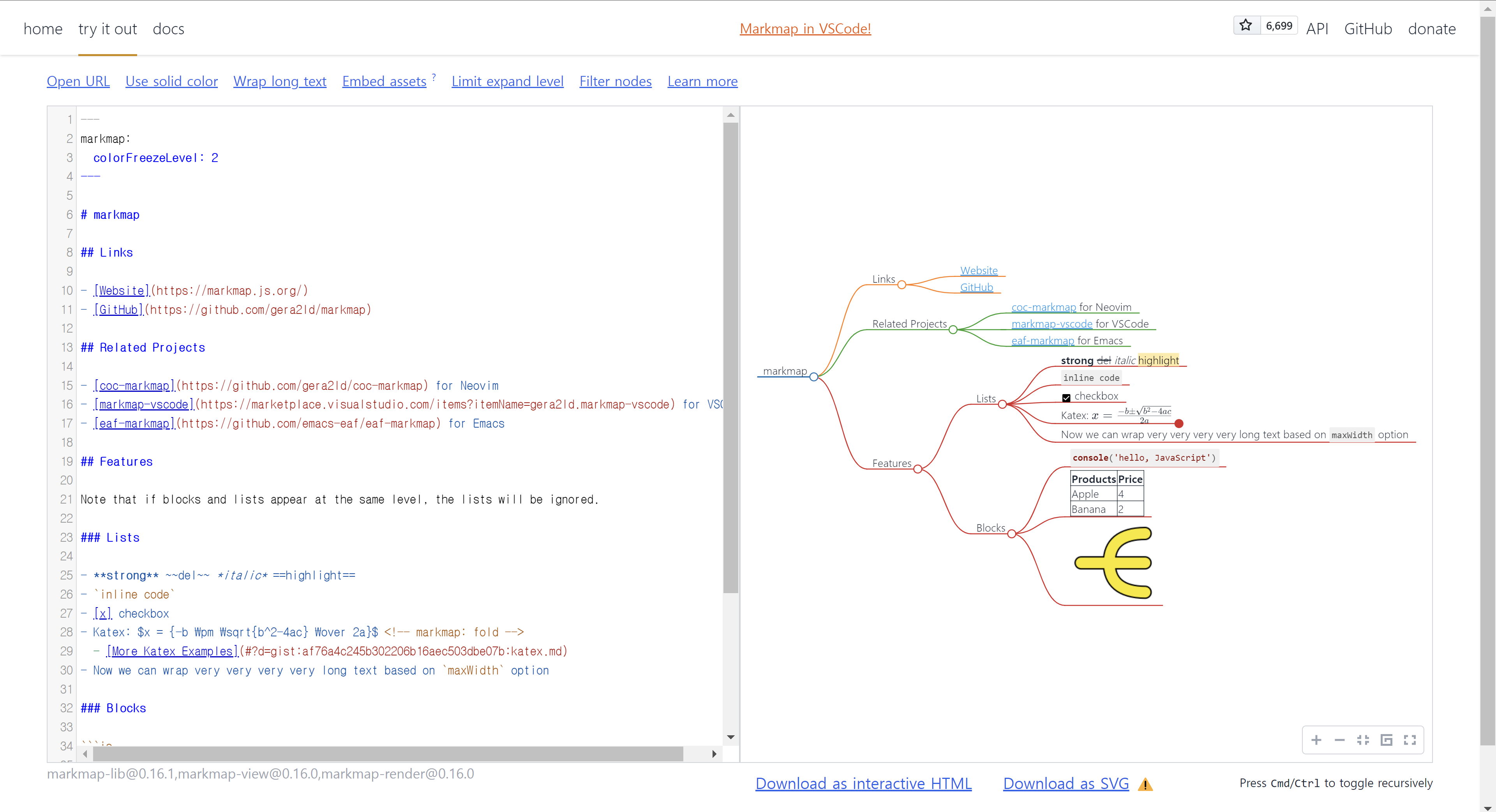Toggle recursive mode icon in mindmap toolbar
1496x812 pixels.
pos(1386,740)
